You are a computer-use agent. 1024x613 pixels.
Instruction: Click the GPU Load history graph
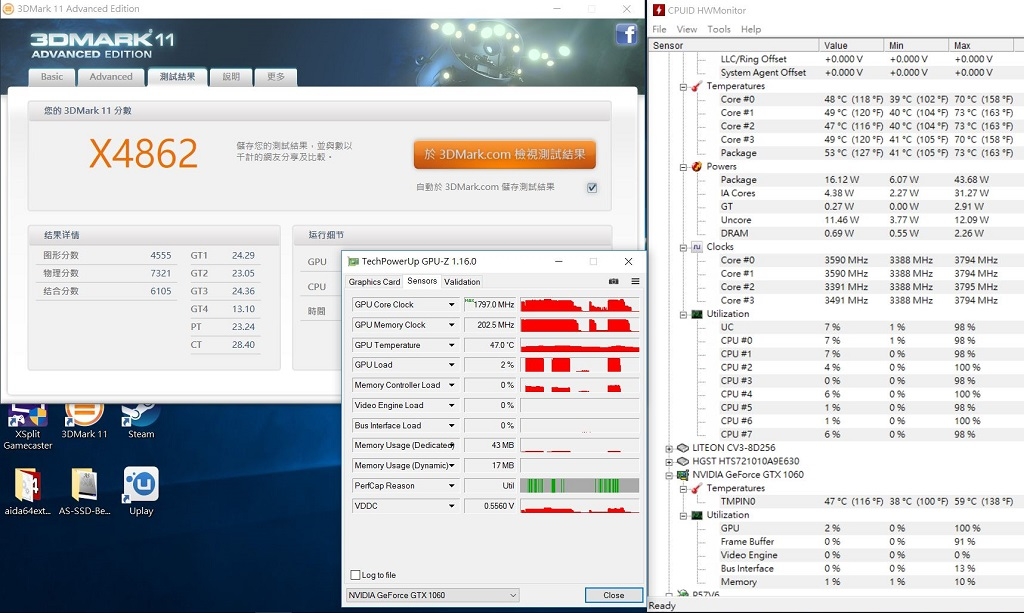point(580,365)
